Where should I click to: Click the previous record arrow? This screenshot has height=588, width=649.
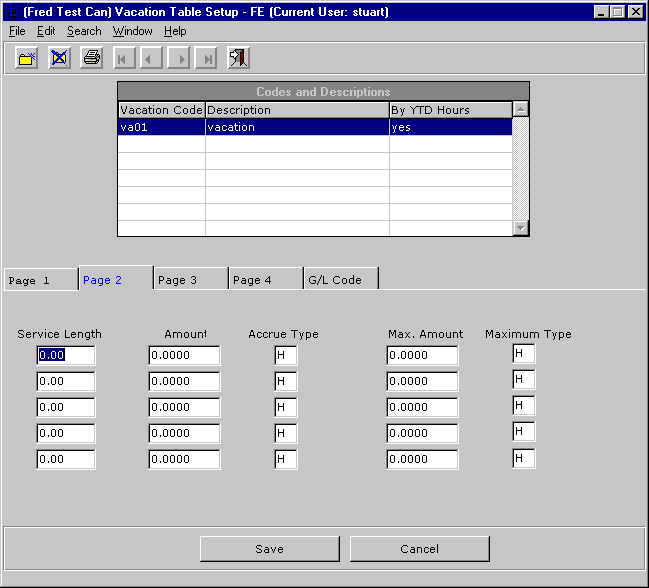[151, 58]
